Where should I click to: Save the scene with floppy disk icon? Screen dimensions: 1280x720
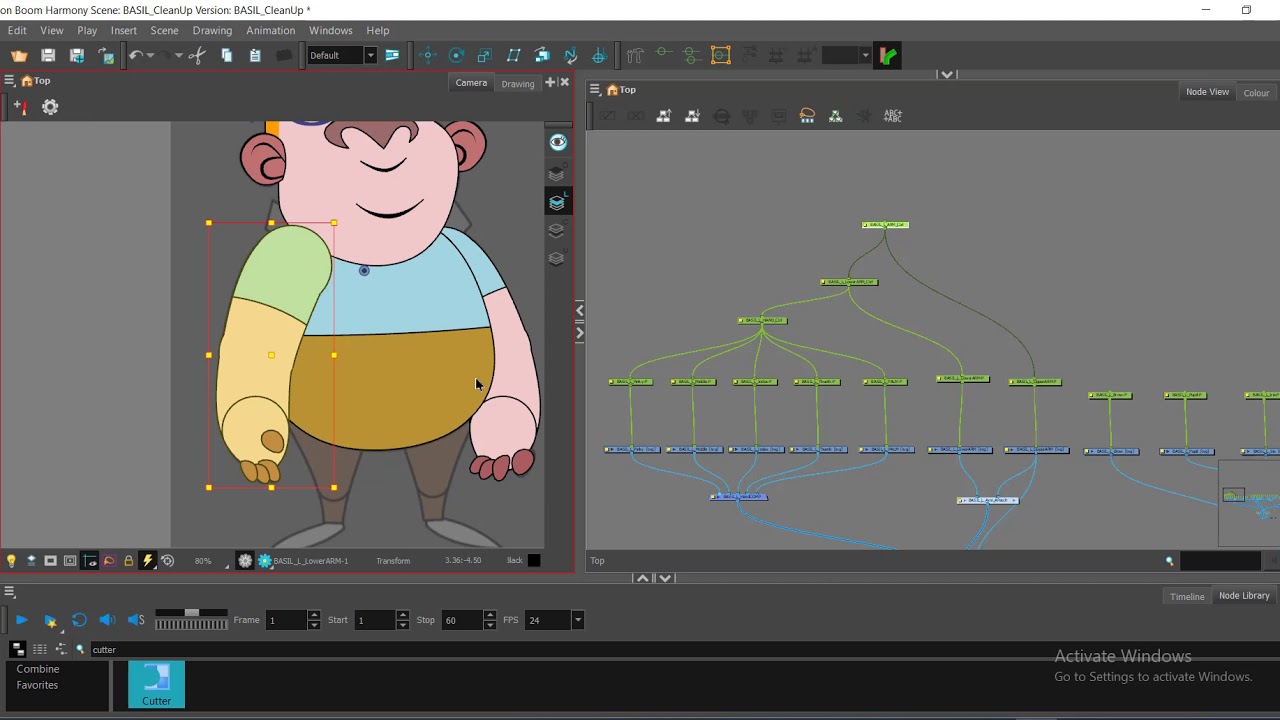[x=48, y=55]
